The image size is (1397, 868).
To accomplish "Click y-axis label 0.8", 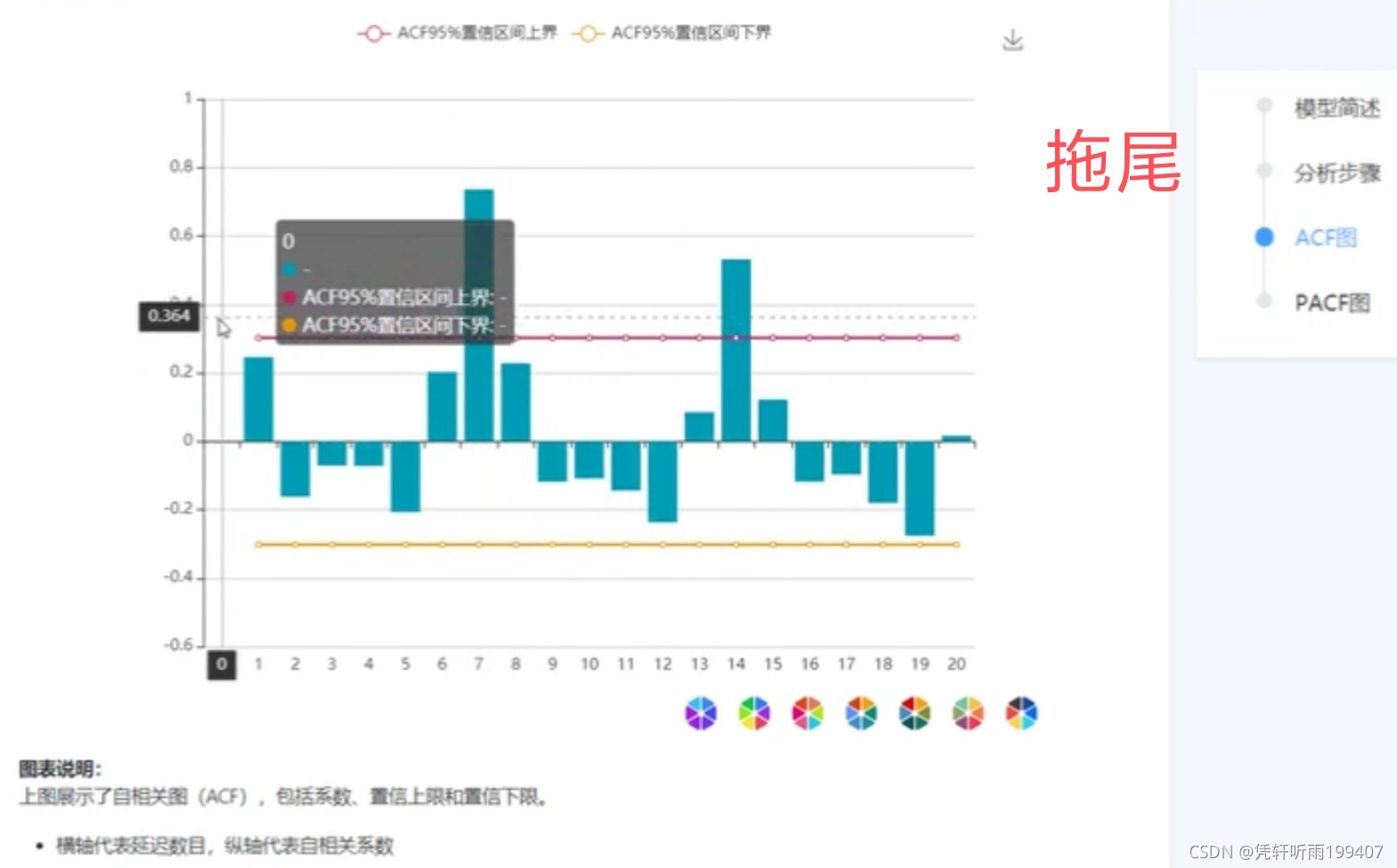I will point(181,166).
